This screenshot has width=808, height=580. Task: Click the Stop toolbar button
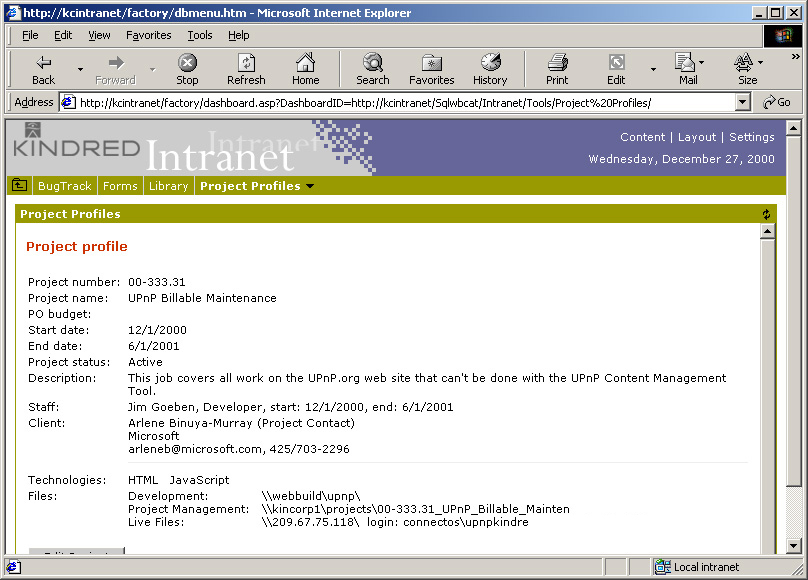click(x=187, y=69)
